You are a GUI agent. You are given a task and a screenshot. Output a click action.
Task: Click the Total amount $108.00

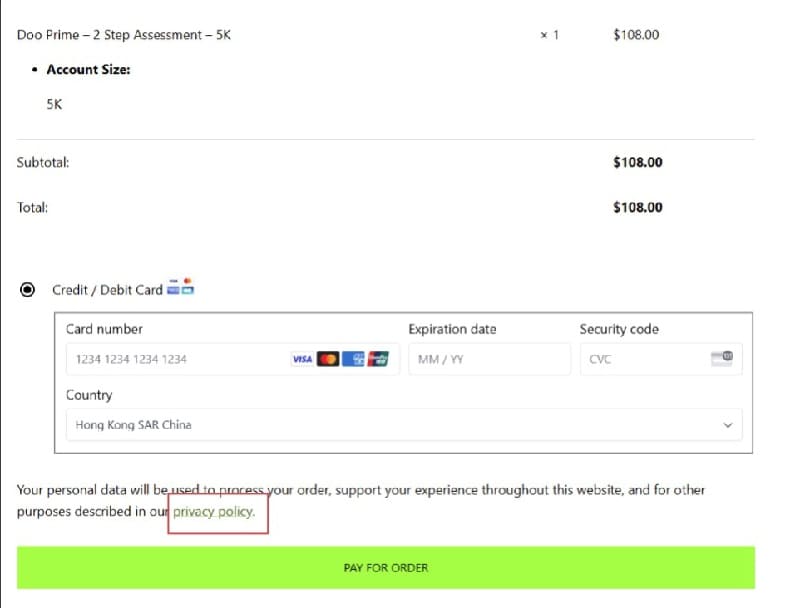click(638, 208)
